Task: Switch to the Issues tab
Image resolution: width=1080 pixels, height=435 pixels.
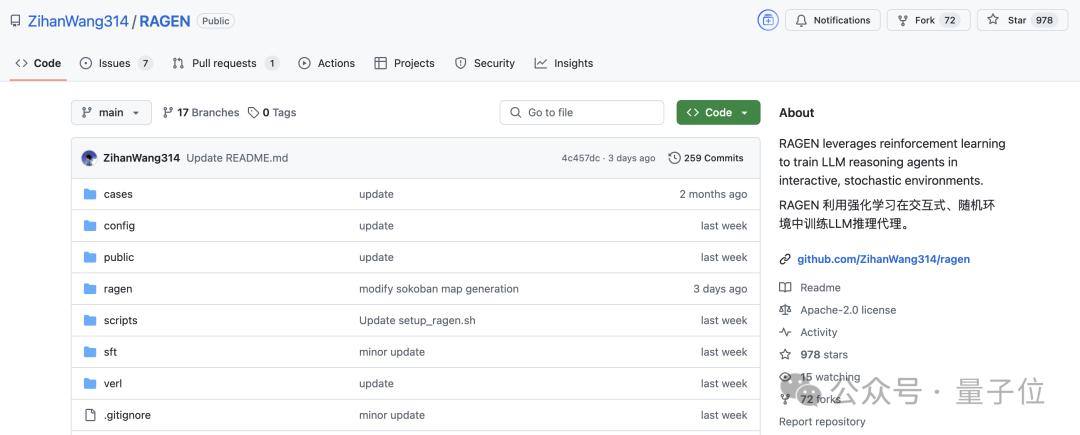Action: [115, 63]
